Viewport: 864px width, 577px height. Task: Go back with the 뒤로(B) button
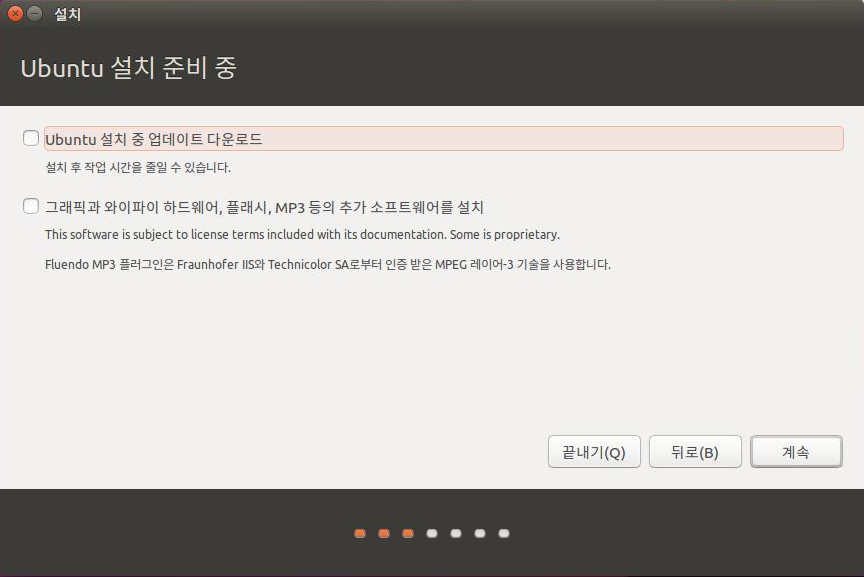695,452
